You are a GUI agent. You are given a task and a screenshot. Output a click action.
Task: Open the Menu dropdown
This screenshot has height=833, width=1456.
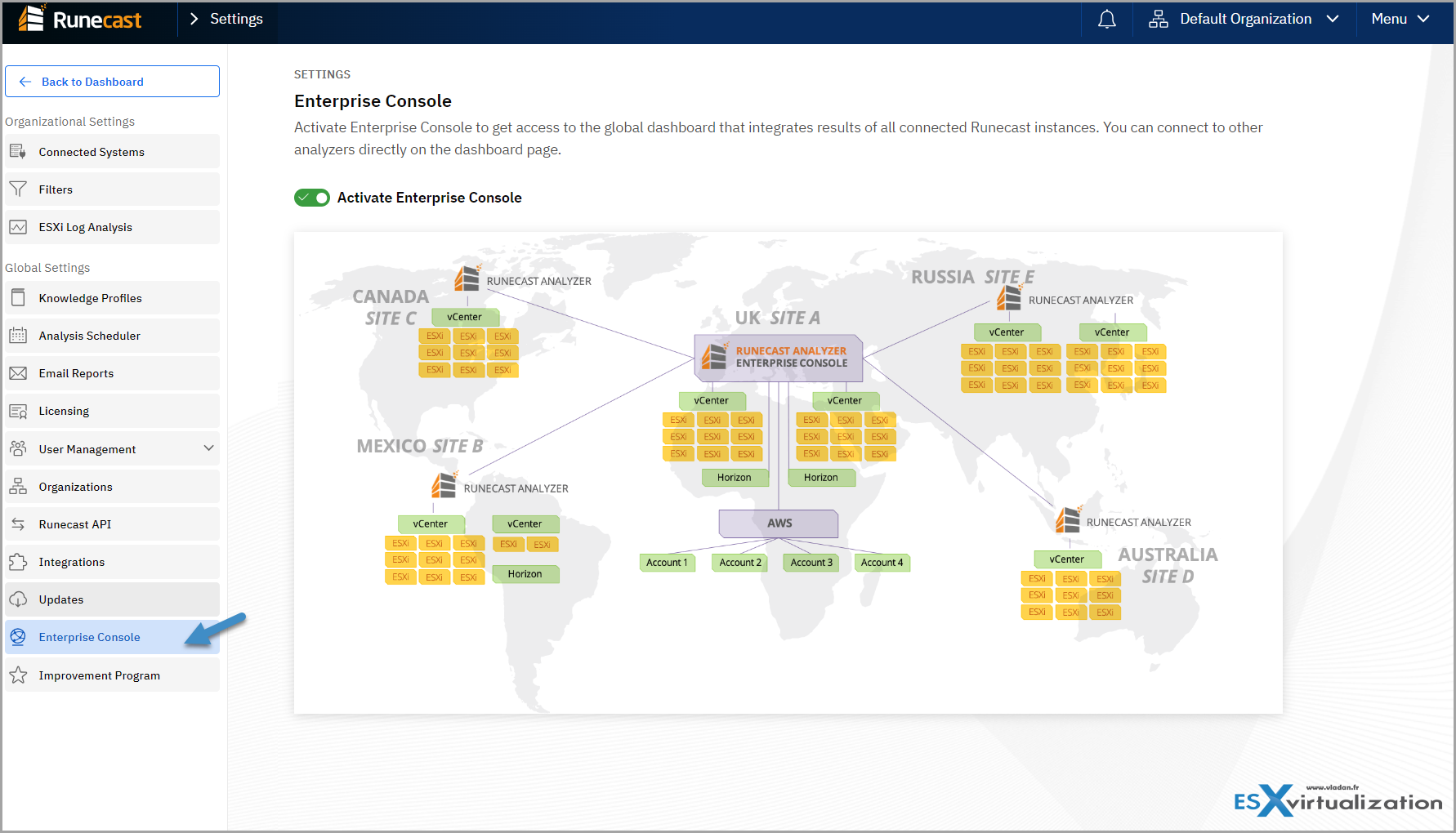[x=1400, y=19]
